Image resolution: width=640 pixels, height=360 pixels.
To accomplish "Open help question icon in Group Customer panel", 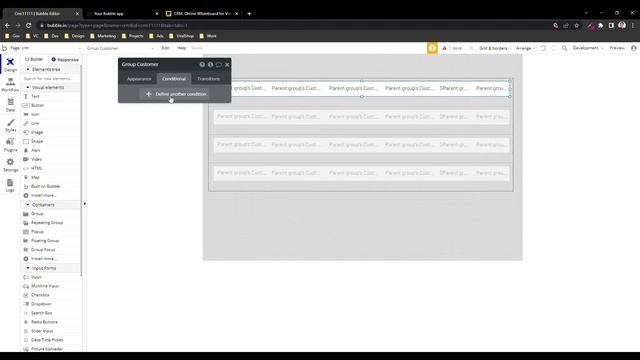I will (202, 64).
